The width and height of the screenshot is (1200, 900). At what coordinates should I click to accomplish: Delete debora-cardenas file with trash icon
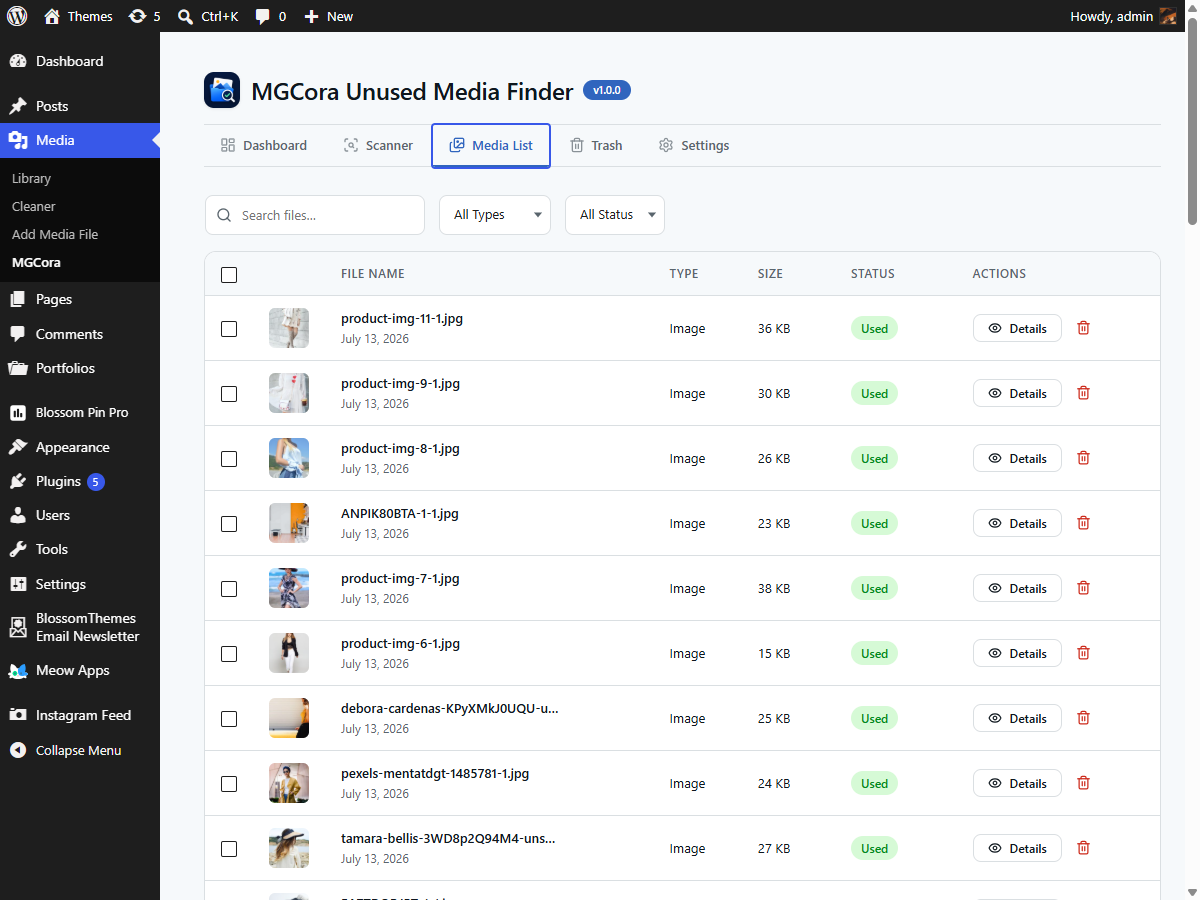1083,718
